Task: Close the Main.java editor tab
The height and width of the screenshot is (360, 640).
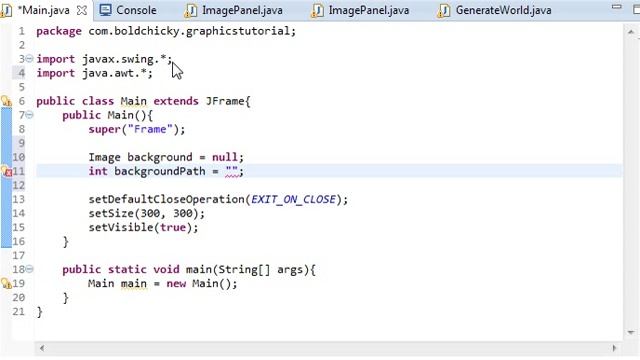Action: coord(82,11)
